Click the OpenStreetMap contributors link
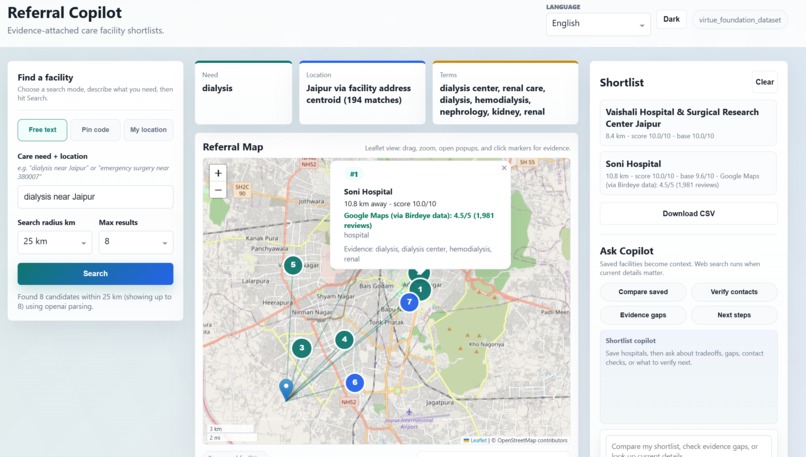The height and width of the screenshot is (457, 806). [x=532, y=441]
